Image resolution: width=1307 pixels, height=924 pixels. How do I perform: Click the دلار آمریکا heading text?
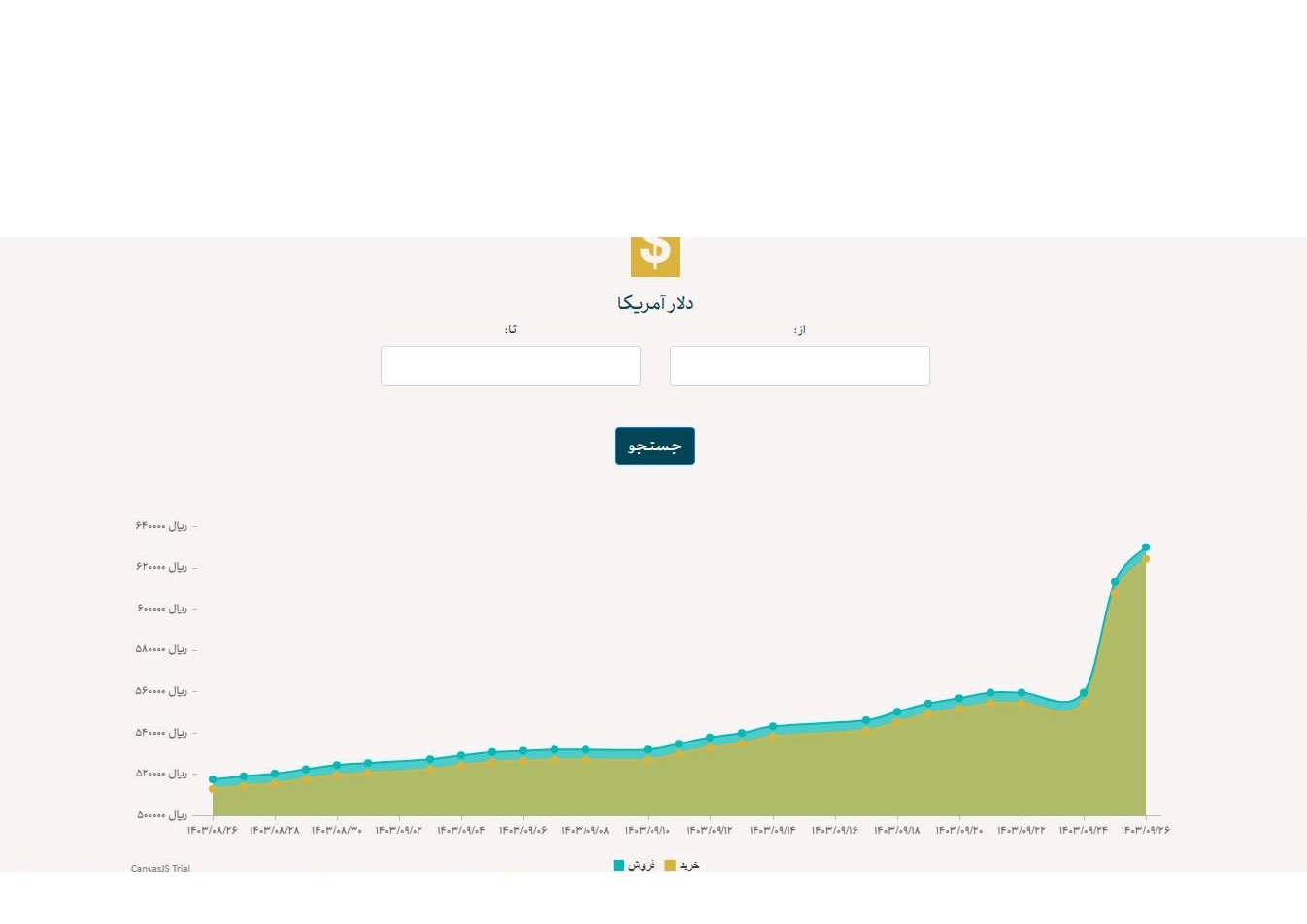[654, 303]
